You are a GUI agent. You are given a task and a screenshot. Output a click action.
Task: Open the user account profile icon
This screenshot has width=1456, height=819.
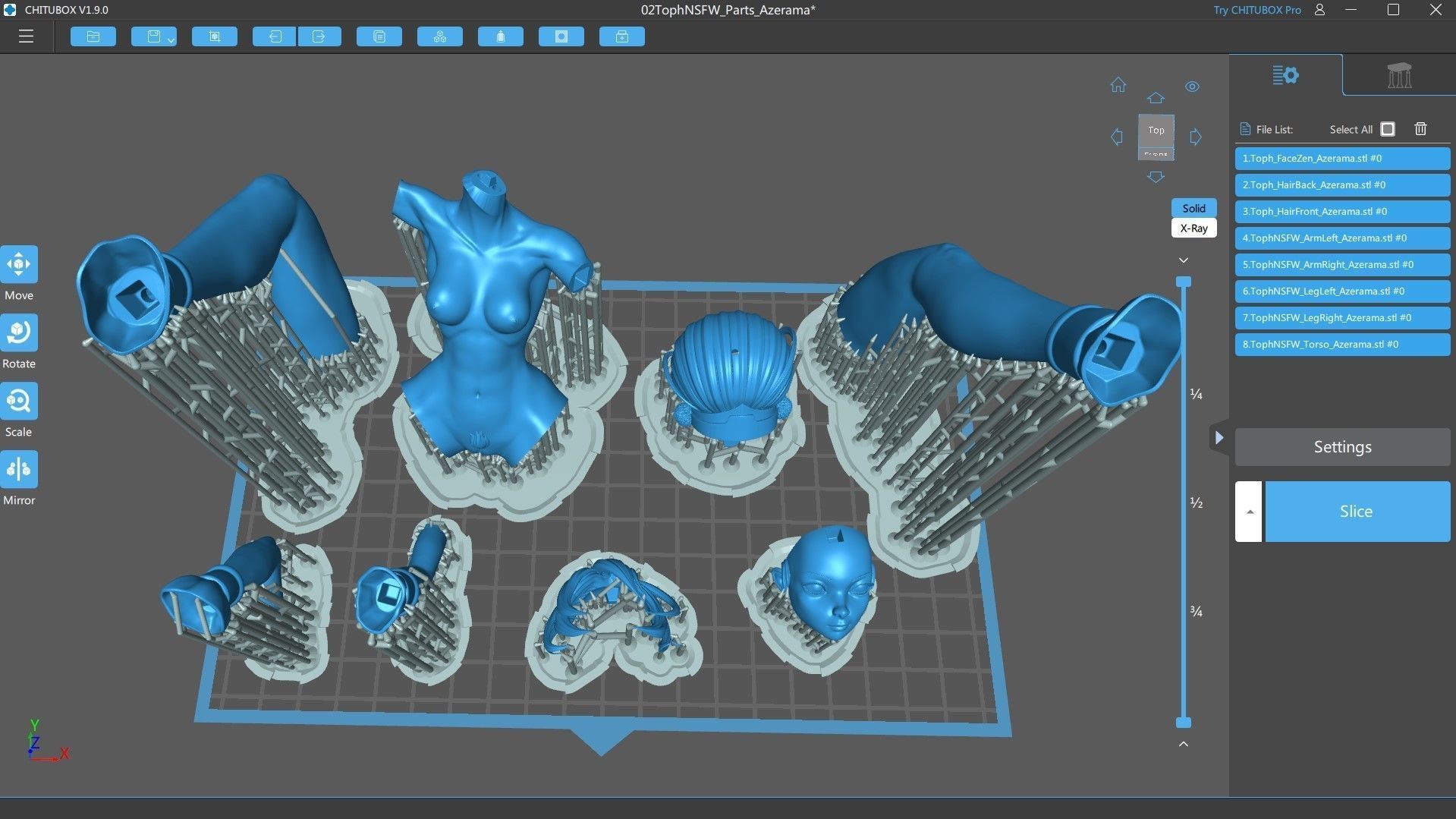[1319, 10]
